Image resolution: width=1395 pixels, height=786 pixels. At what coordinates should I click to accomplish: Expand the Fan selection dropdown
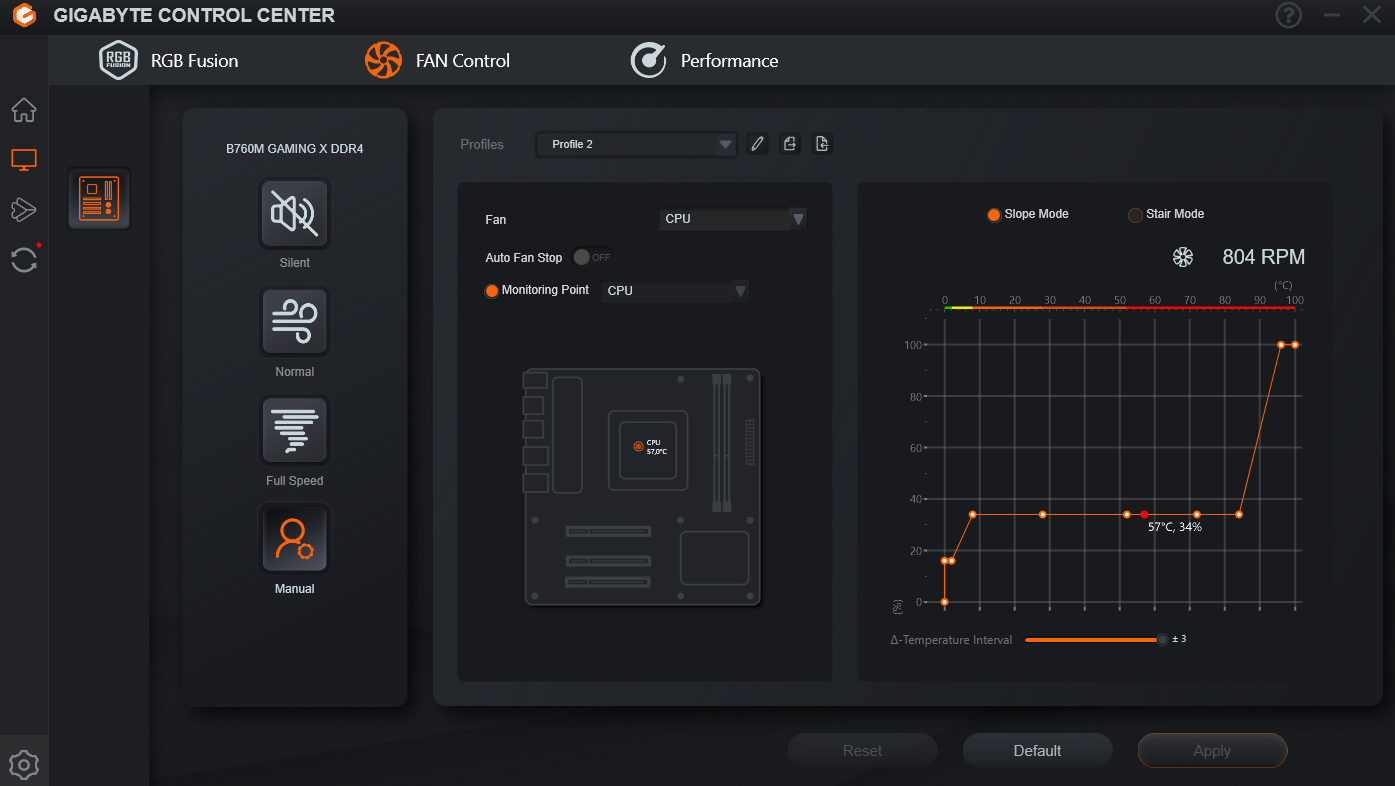(732, 219)
